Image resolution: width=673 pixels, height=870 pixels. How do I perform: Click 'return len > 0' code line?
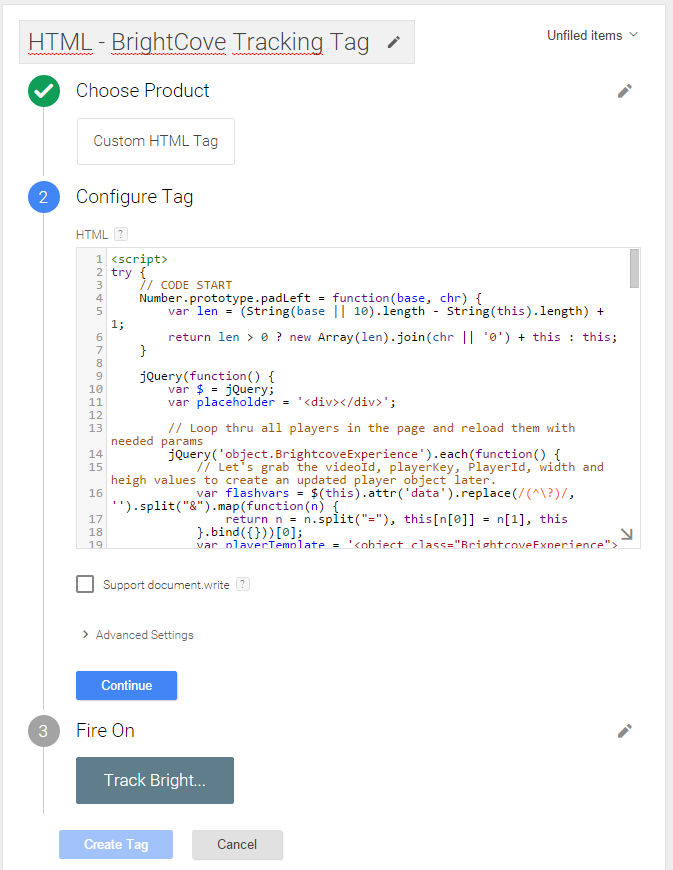coord(393,337)
